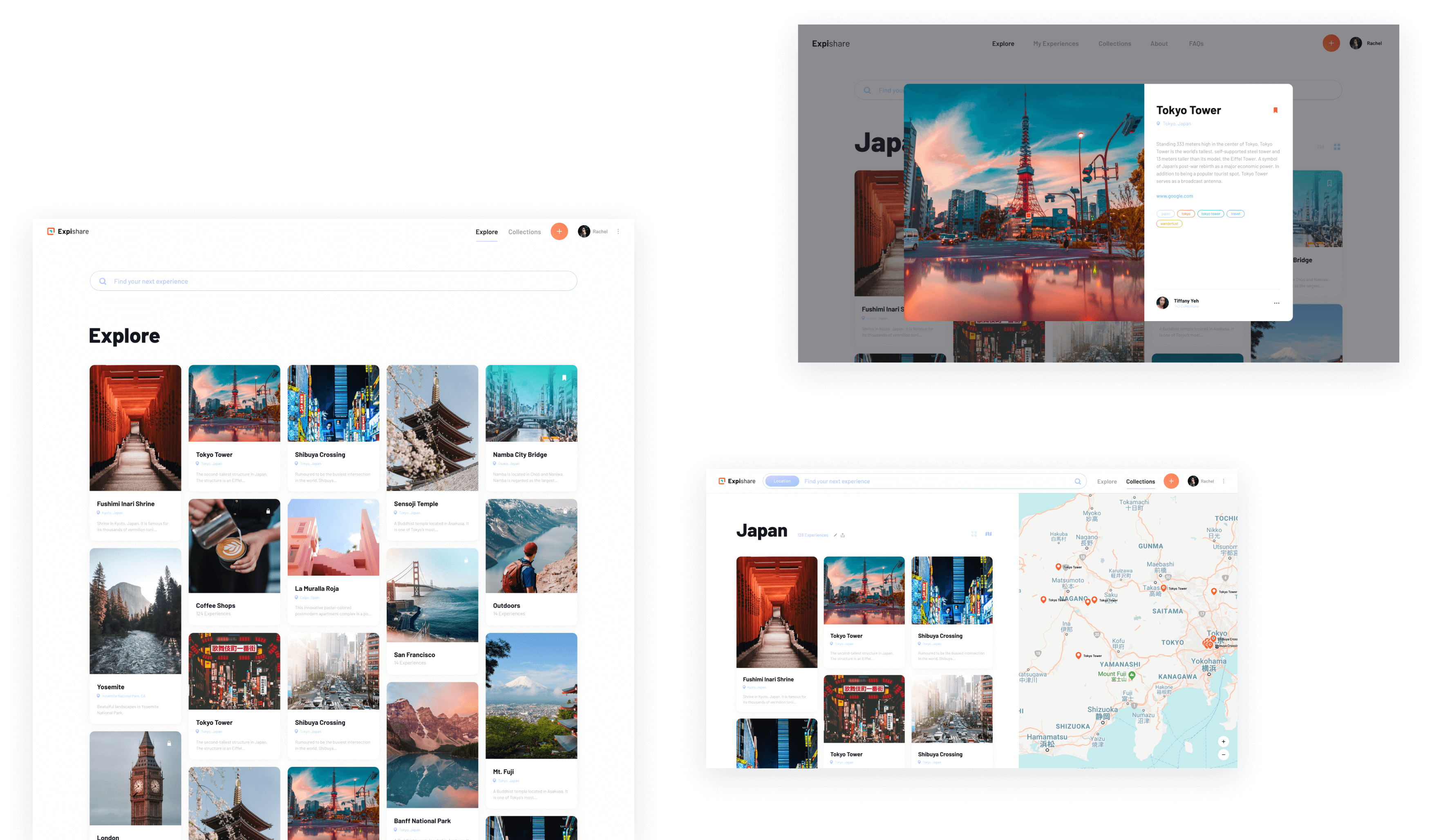Open the Fushimi Inari Shrine card on Explore page
The width and height of the screenshot is (1432, 840).
[x=135, y=452]
